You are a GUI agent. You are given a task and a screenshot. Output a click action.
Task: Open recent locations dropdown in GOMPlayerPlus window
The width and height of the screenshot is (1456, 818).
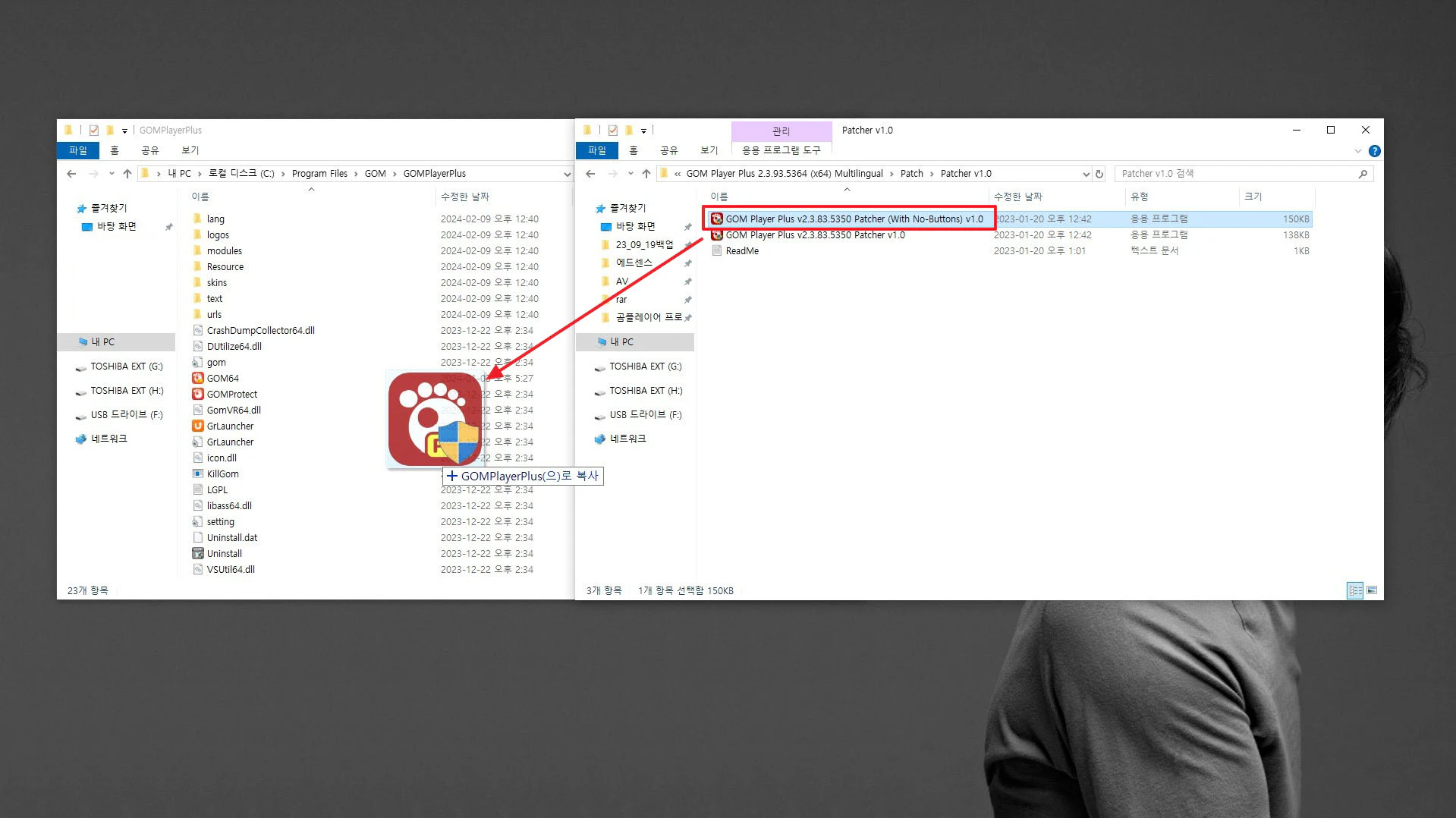112,174
